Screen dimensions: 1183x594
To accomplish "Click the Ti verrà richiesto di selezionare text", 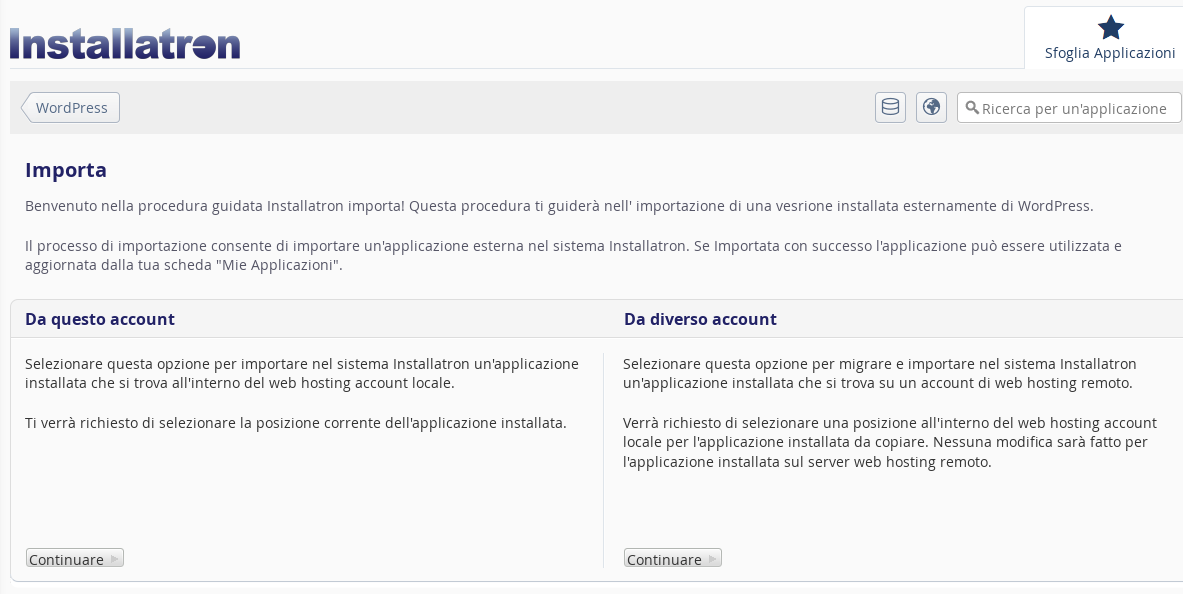I will (x=296, y=423).
